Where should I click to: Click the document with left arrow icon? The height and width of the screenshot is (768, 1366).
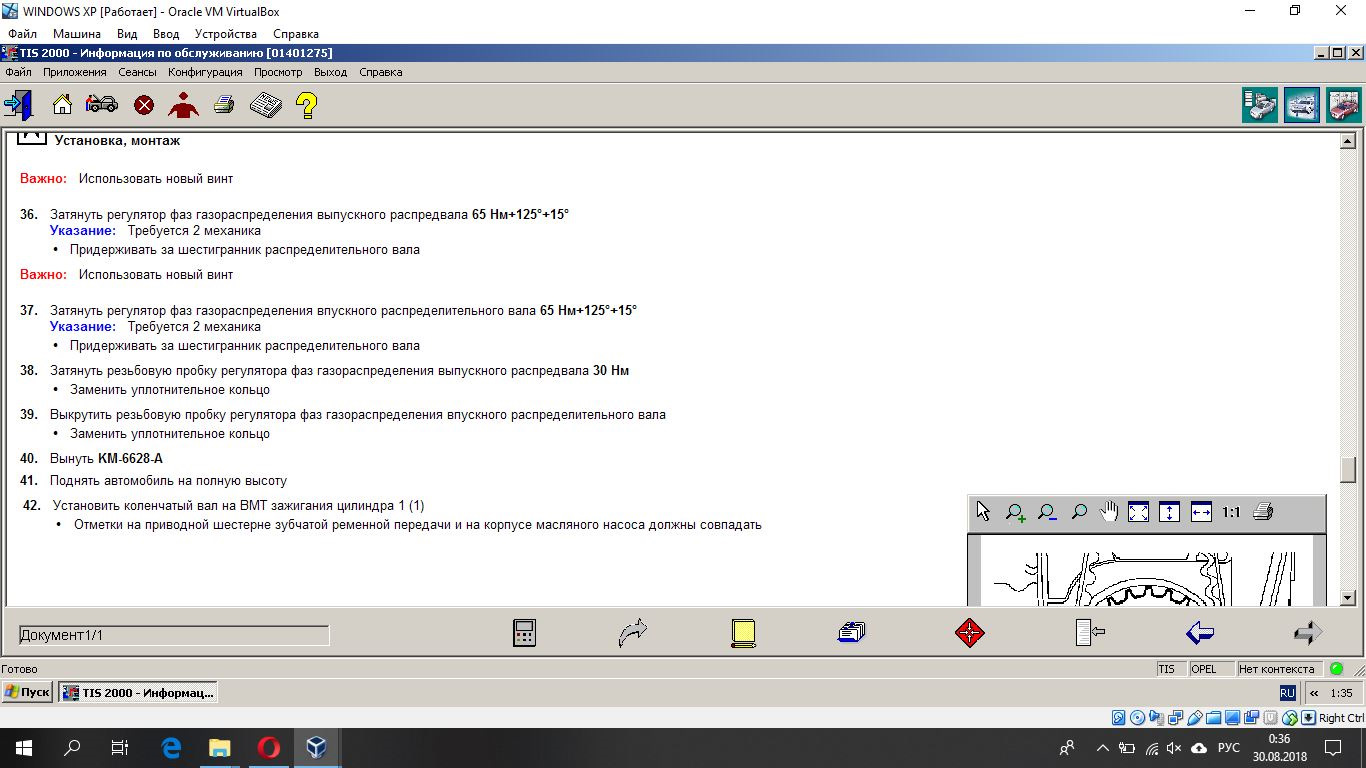click(x=1090, y=633)
